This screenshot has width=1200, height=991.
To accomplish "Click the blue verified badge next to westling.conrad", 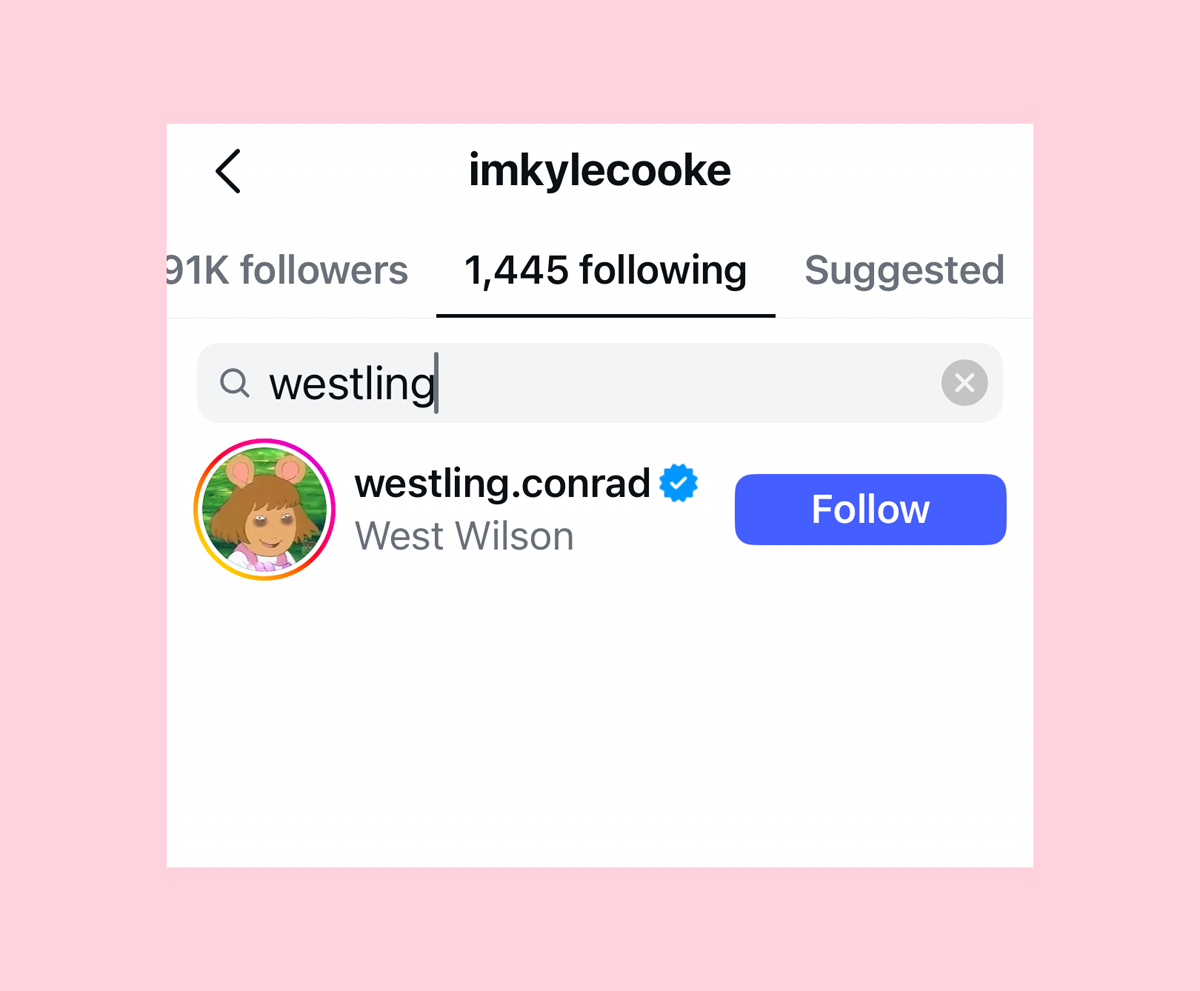I will click(678, 483).
